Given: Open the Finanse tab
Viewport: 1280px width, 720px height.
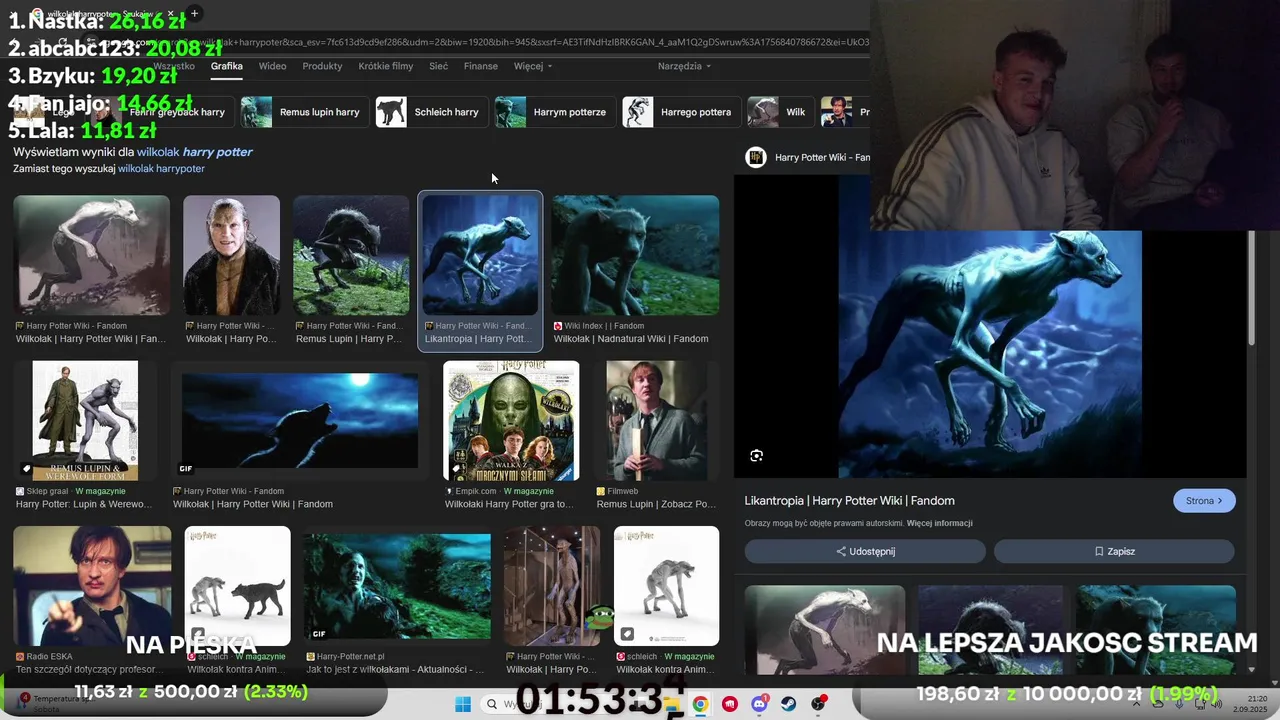Looking at the screenshot, I should (481, 66).
